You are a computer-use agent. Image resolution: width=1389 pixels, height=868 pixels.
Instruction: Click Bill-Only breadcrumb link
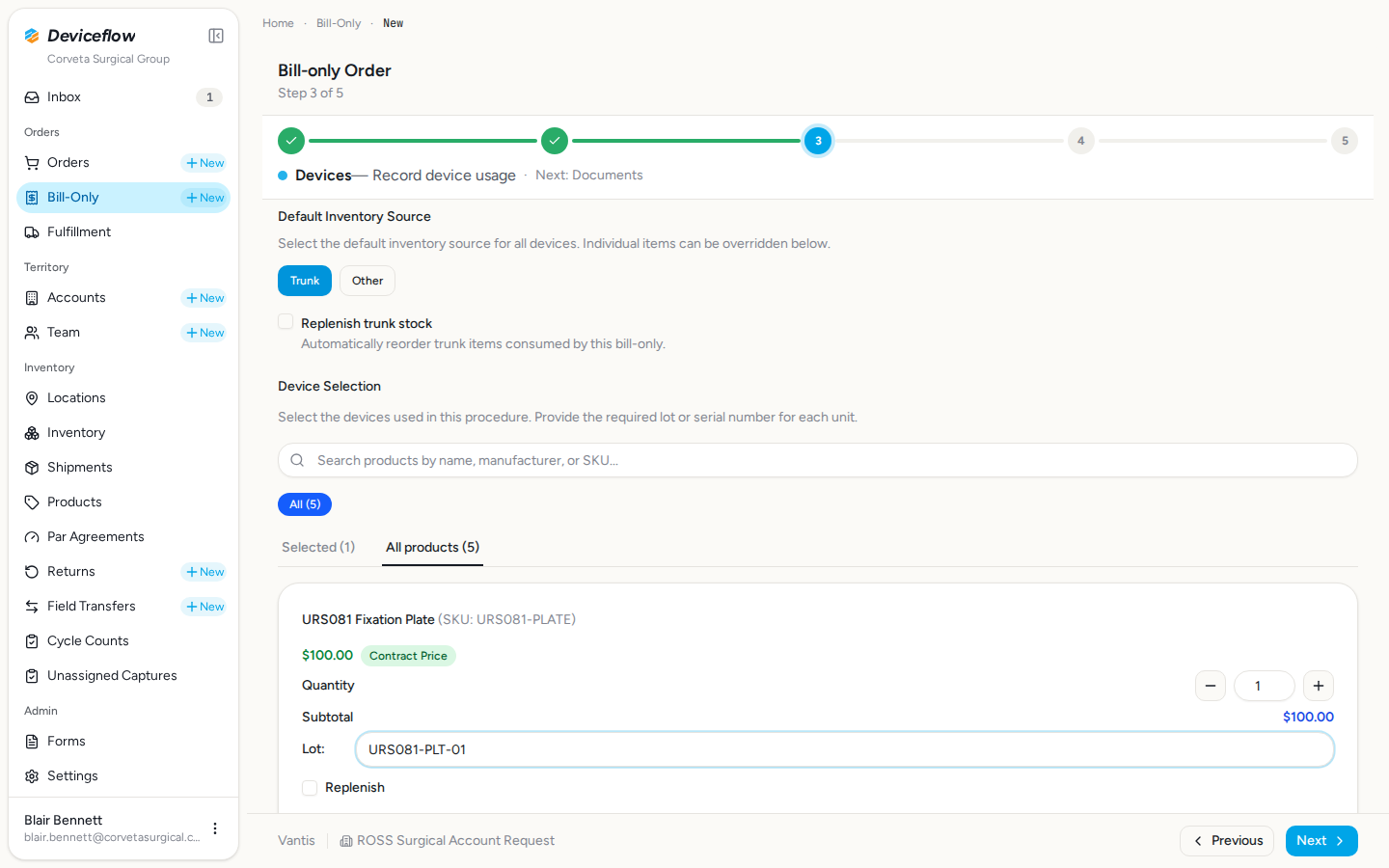tap(339, 23)
